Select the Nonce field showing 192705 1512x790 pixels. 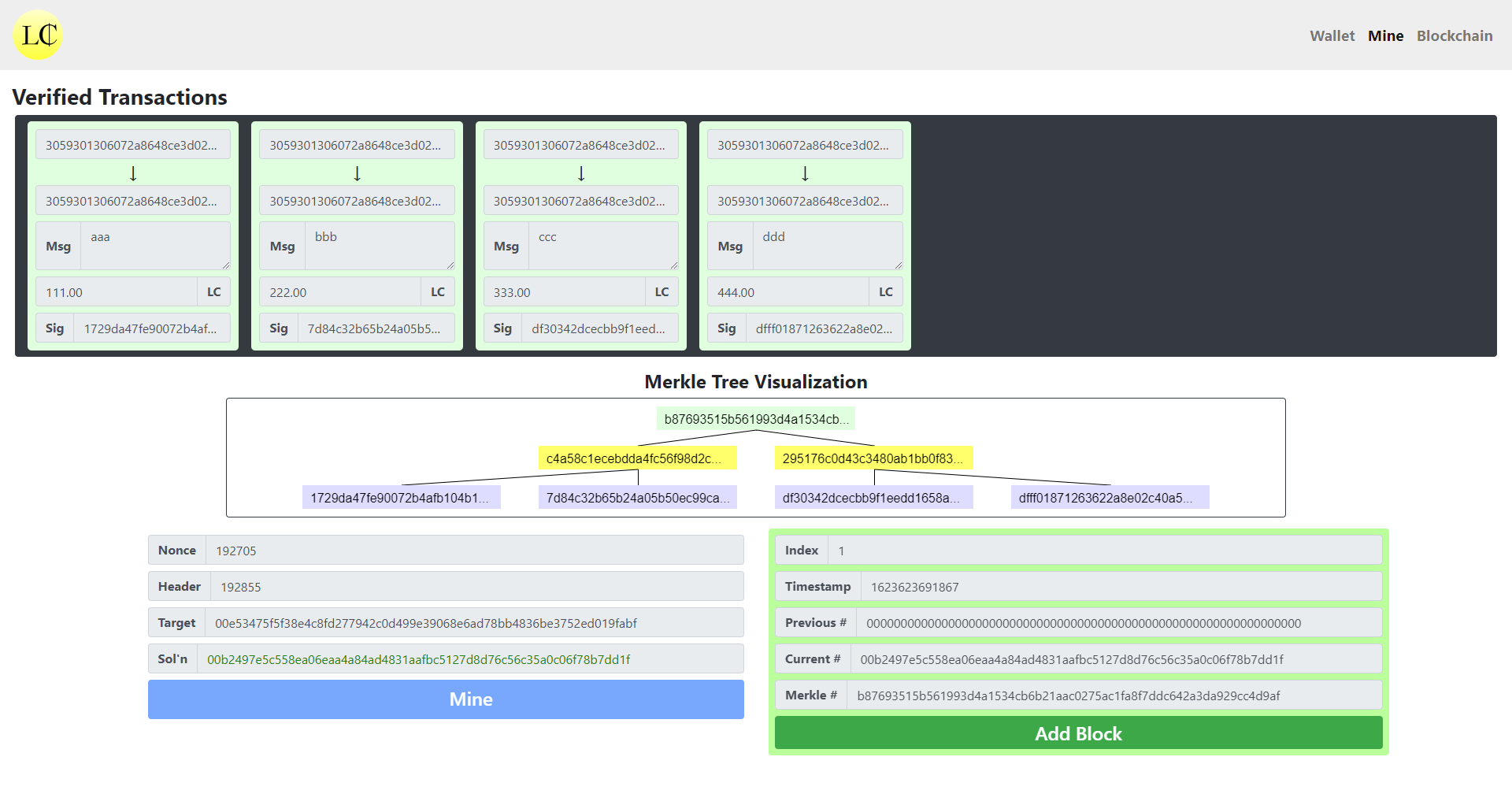coord(475,551)
